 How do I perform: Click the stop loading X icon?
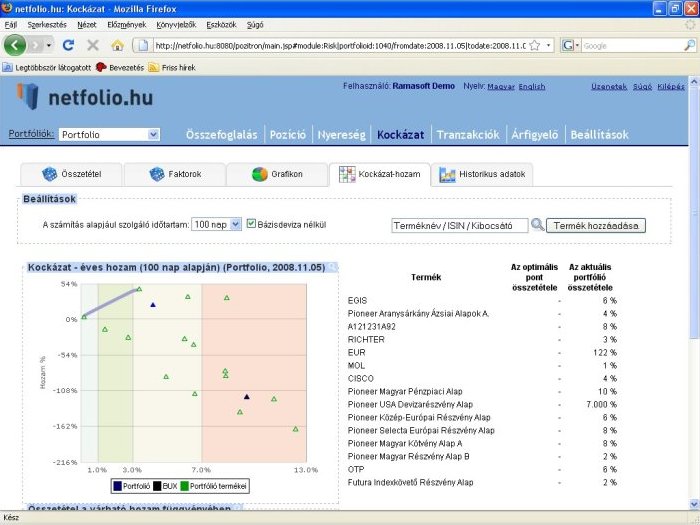click(x=93, y=45)
